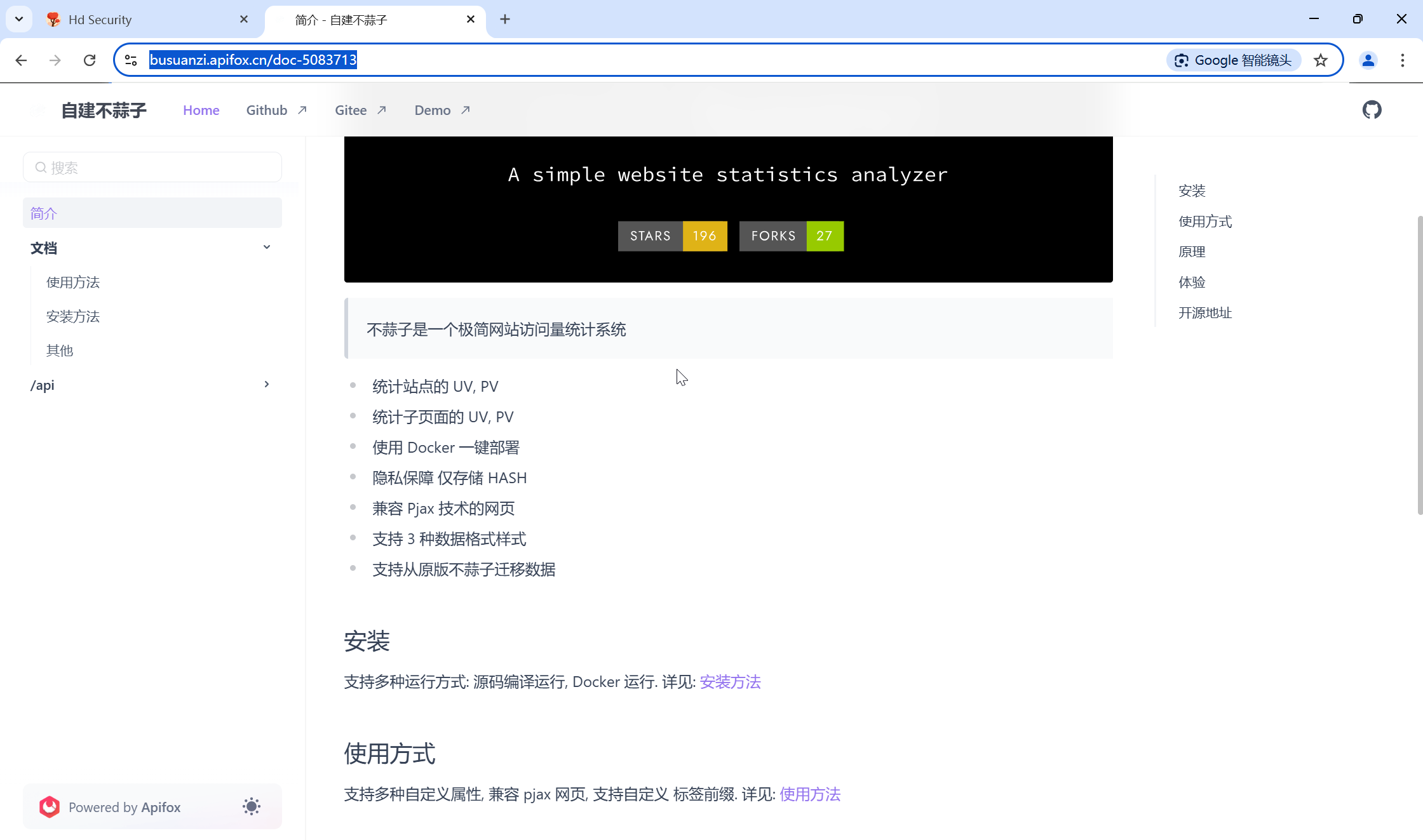Image resolution: width=1423 pixels, height=840 pixels.
Task: Click the STARS 196 badge
Action: [x=672, y=236]
